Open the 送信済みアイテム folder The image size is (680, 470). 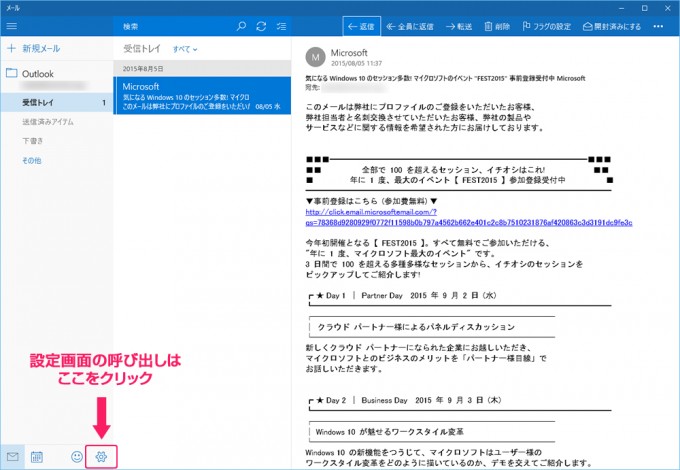point(48,122)
